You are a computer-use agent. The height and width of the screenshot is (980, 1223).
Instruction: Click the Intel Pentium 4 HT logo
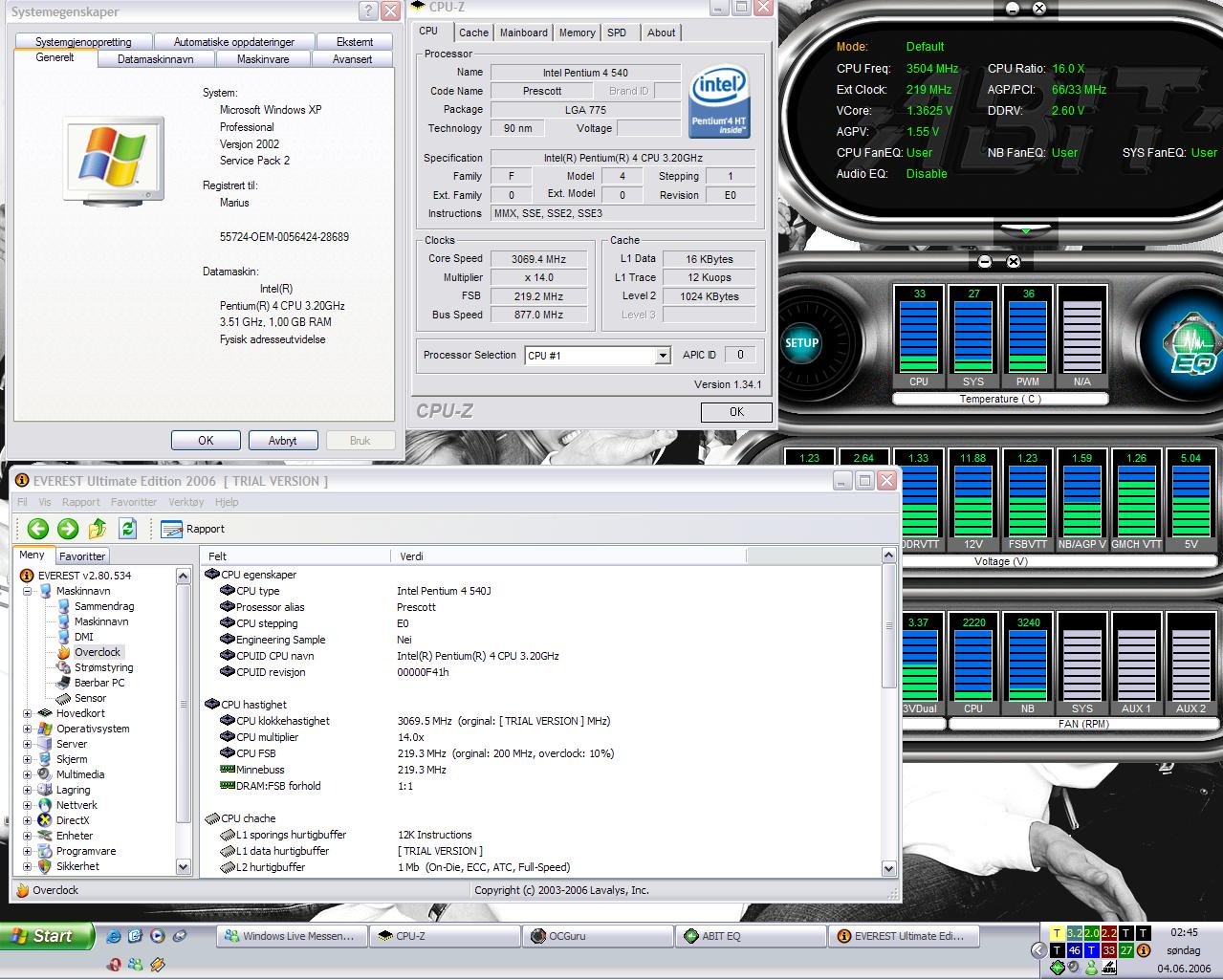(x=719, y=100)
